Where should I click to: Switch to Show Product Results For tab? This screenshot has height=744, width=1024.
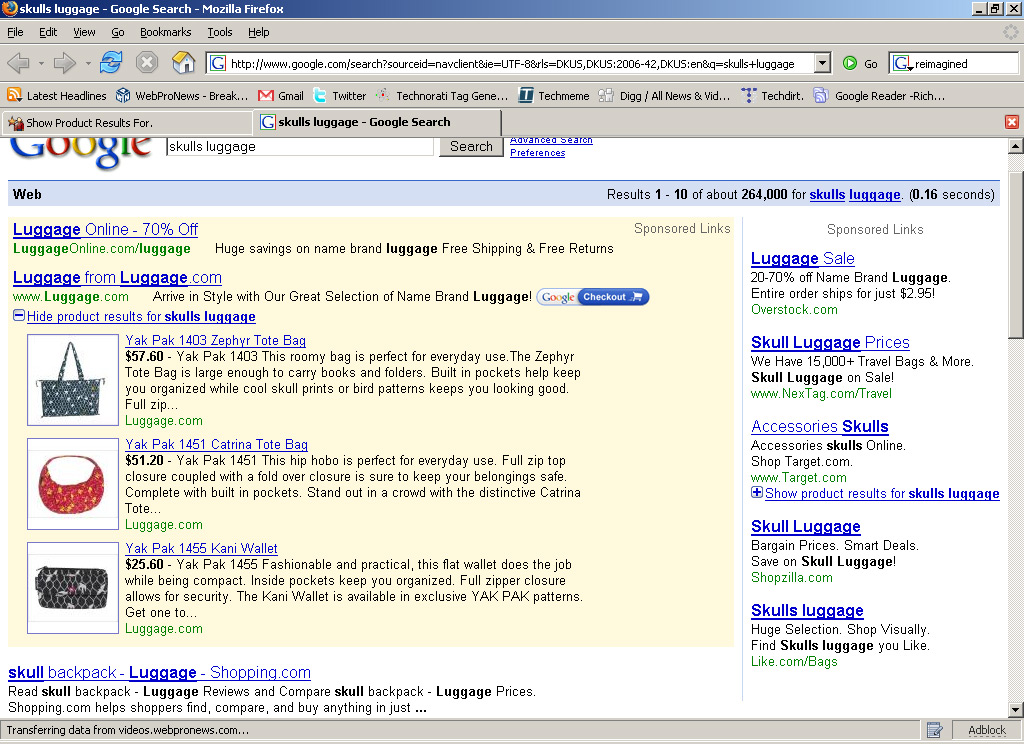tap(126, 123)
